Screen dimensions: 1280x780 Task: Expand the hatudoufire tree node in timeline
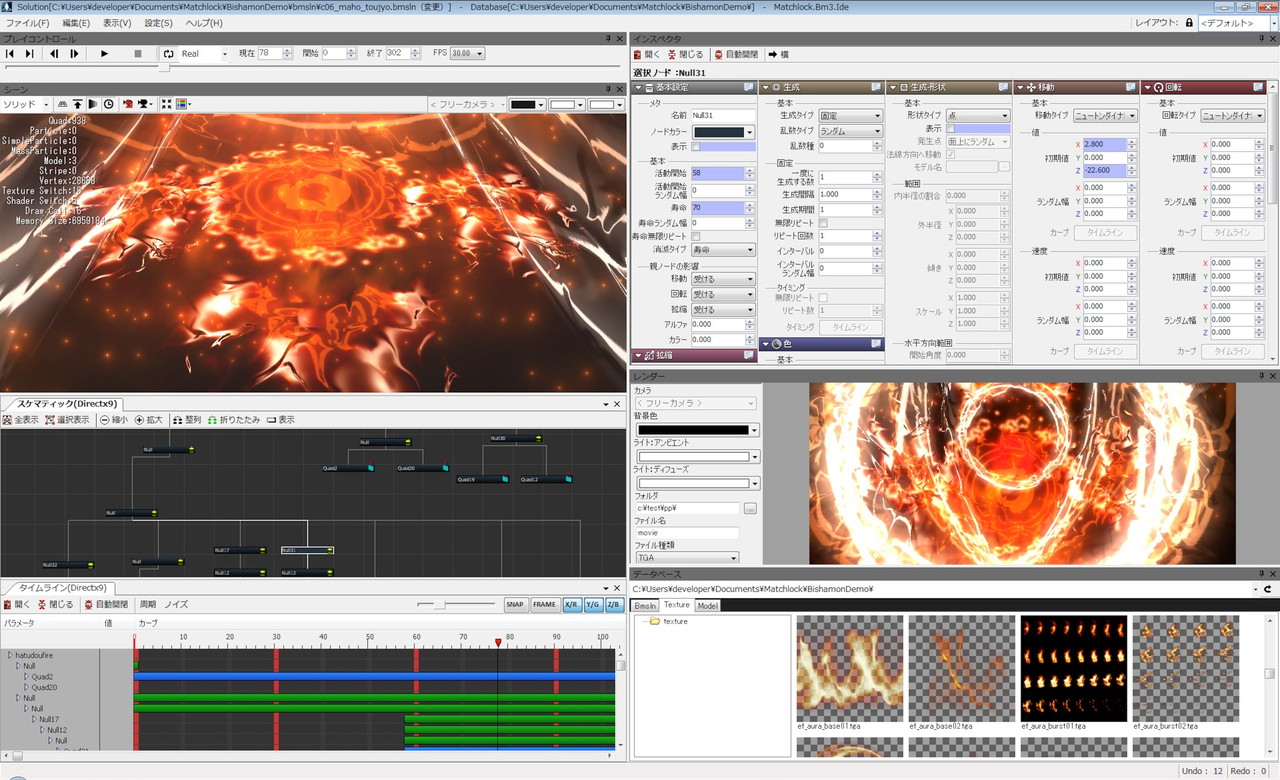(x=11, y=656)
